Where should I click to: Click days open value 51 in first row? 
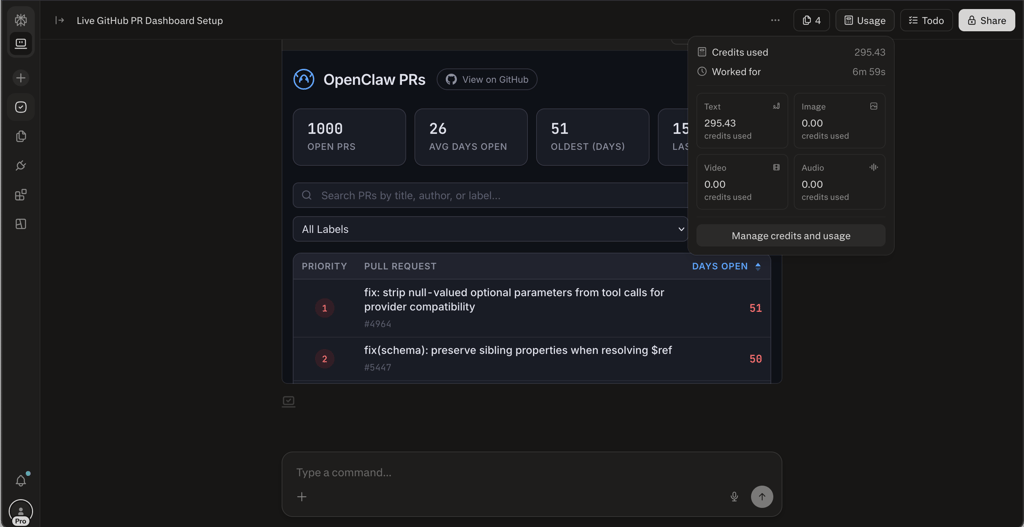(756, 308)
